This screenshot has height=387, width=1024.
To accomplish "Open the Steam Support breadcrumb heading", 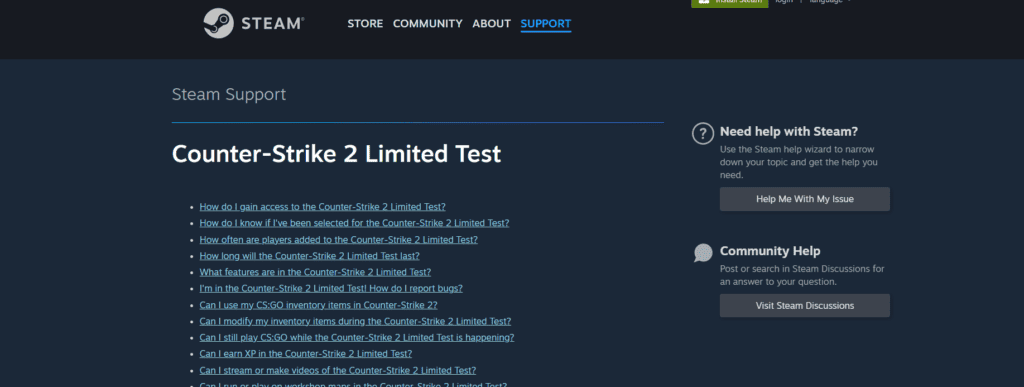I will point(229,95).
